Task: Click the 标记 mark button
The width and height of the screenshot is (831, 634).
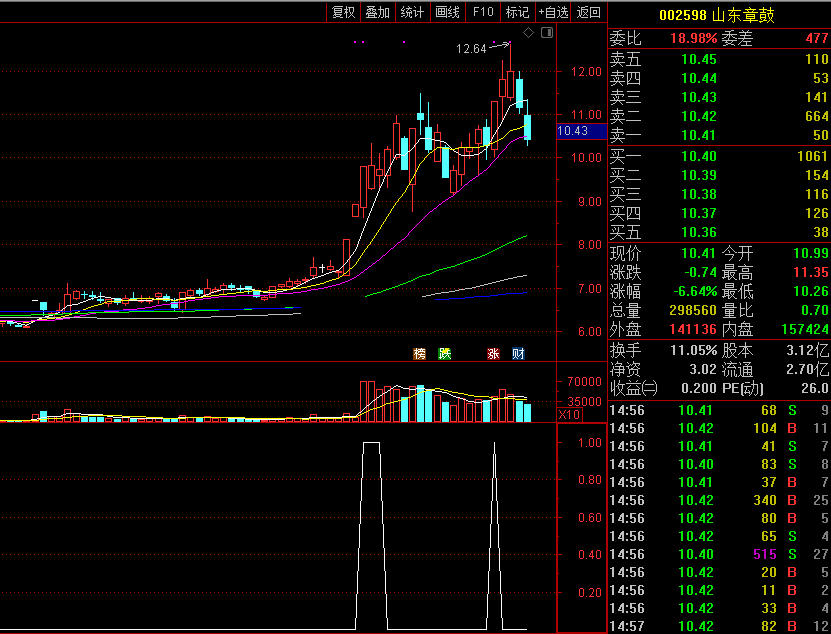Action: tap(517, 12)
